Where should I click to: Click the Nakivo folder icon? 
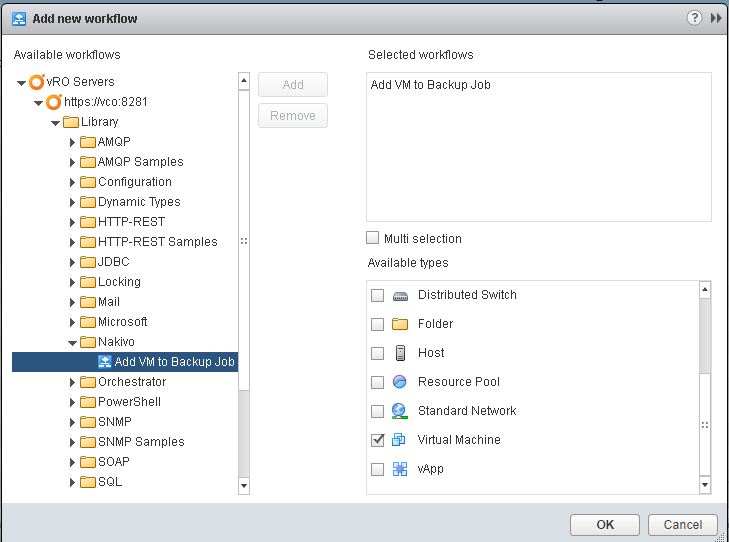pyautogui.click(x=87, y=342)
